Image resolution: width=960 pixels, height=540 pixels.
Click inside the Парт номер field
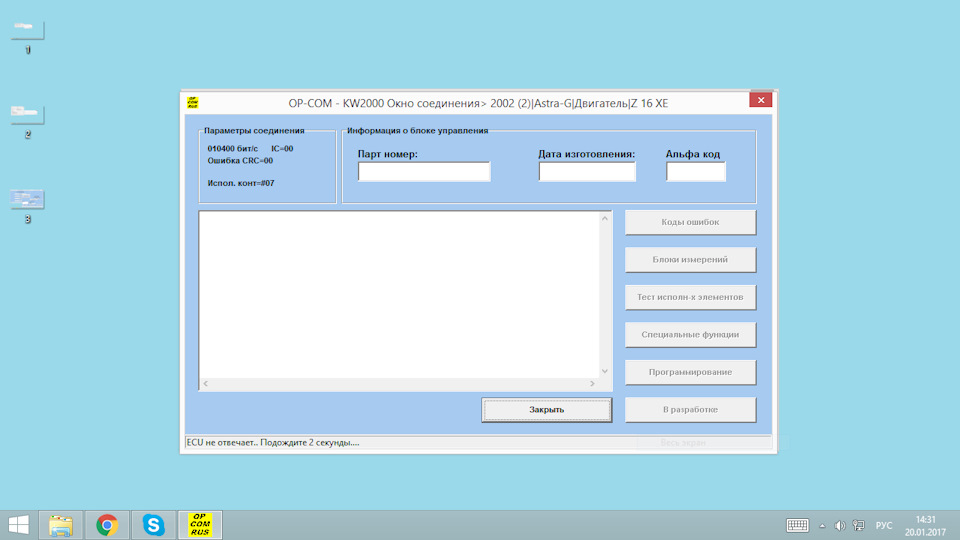pos(424,172)
